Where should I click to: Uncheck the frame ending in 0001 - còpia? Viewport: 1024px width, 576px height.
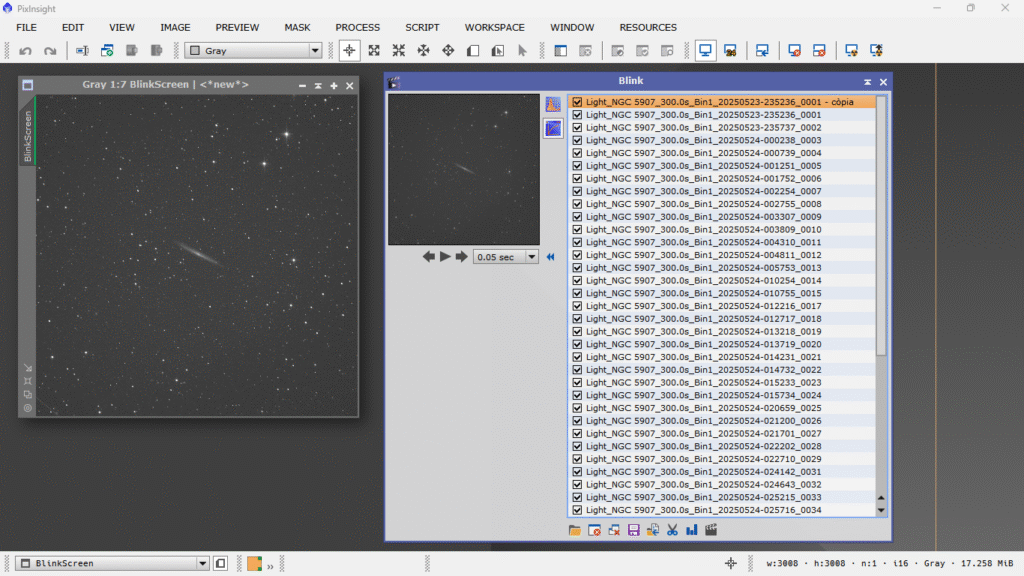577,102
